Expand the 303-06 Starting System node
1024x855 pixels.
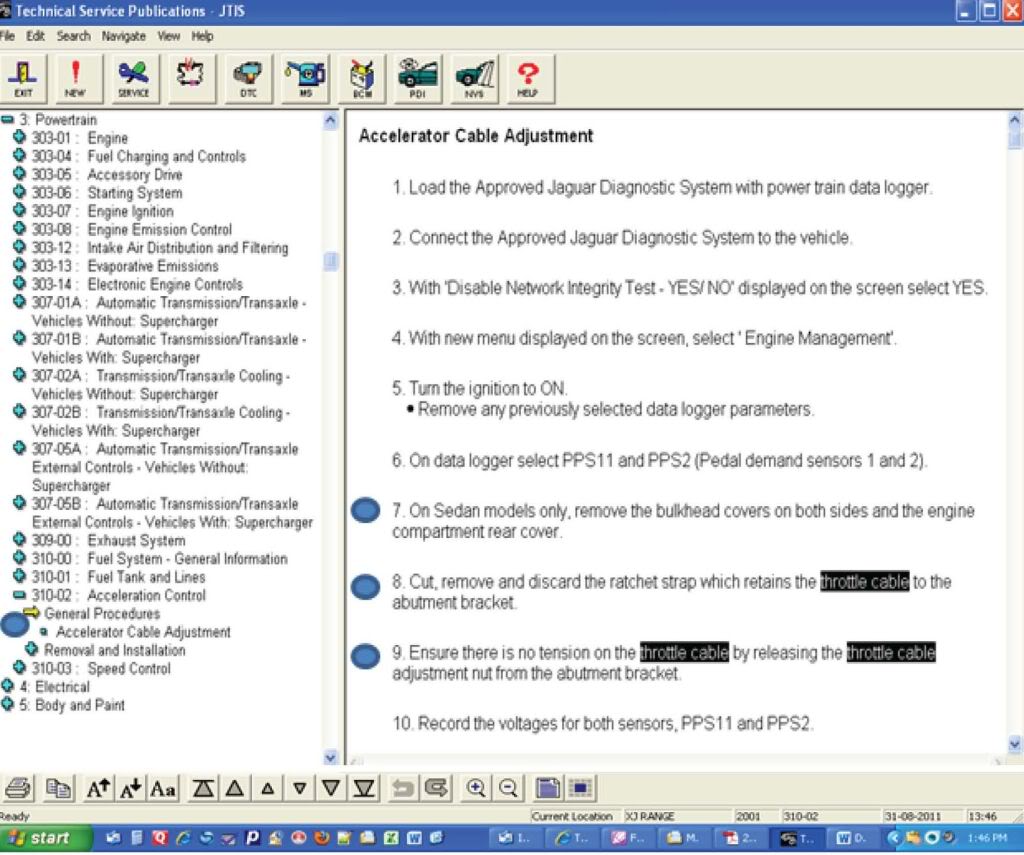pyautogui.click(x=20, y=192)
